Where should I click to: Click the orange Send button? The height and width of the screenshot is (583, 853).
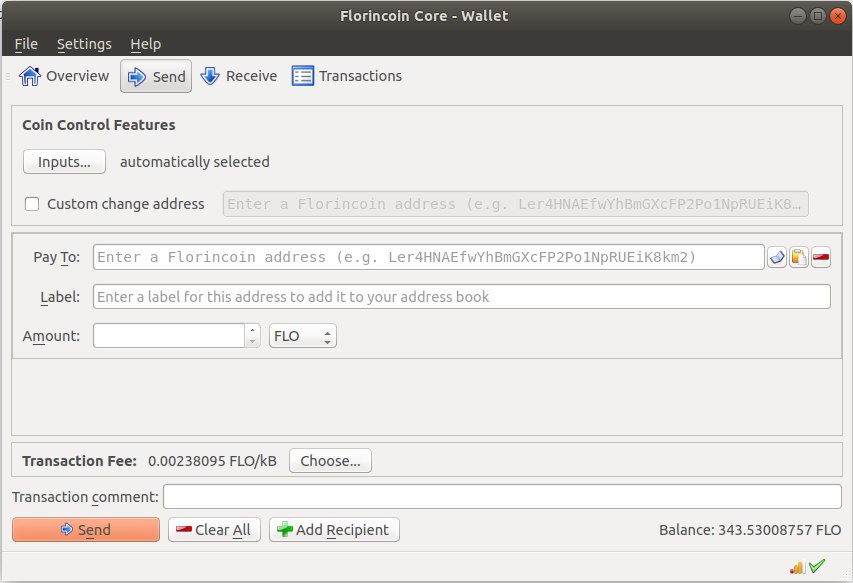pyautogui.click(x=86, y=530)
